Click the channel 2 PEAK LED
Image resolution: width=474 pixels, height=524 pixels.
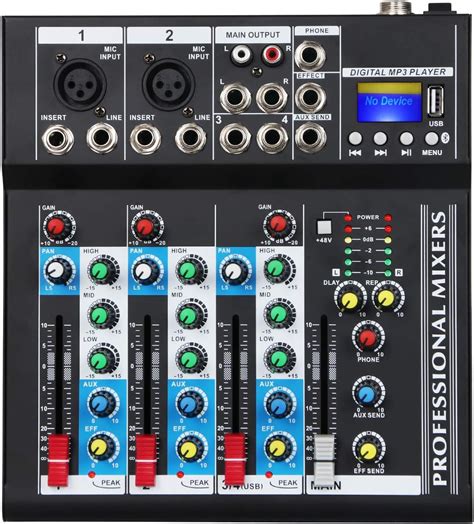click(x=180, y=475)
